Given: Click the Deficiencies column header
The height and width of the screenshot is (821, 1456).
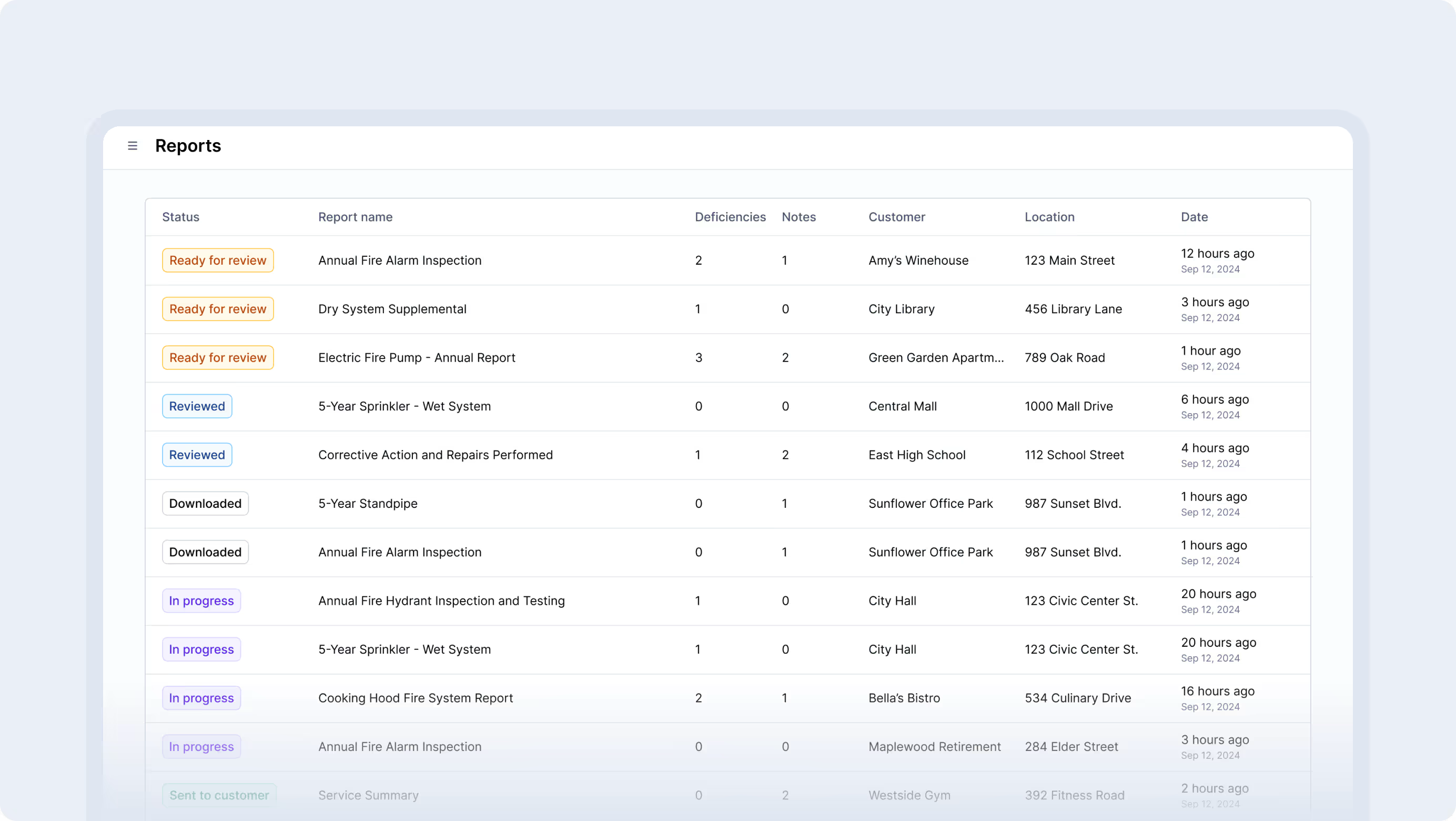Looking at the screenshot, I should click(x=730, y=217).
